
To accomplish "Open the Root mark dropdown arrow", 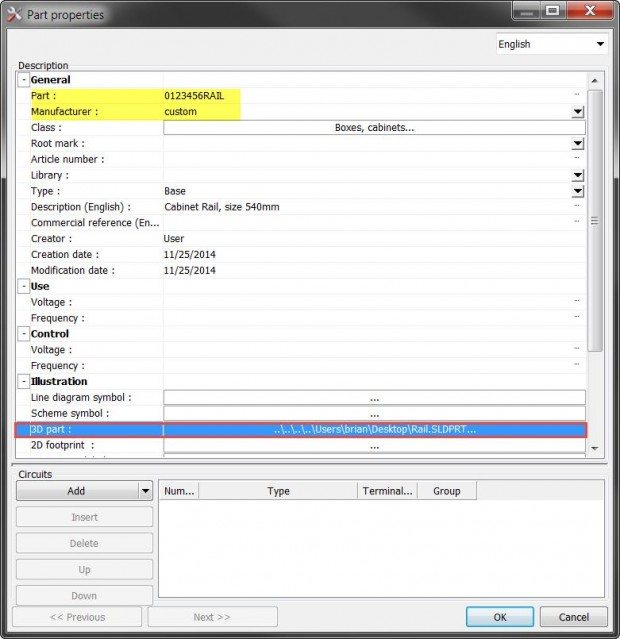I will coord(577,144).
